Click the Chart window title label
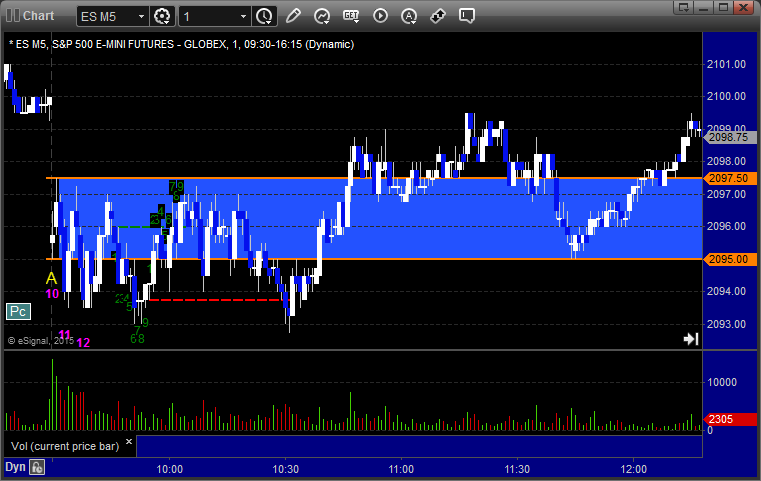Viewport: 761px width, 481px height. coord(38,16)
